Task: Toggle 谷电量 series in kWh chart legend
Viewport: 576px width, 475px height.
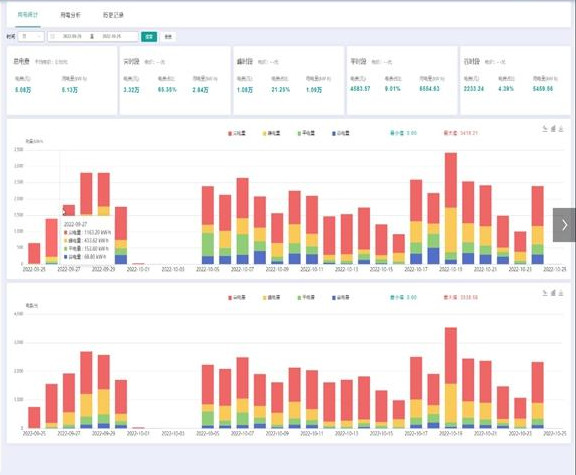Action: (341, 133)
